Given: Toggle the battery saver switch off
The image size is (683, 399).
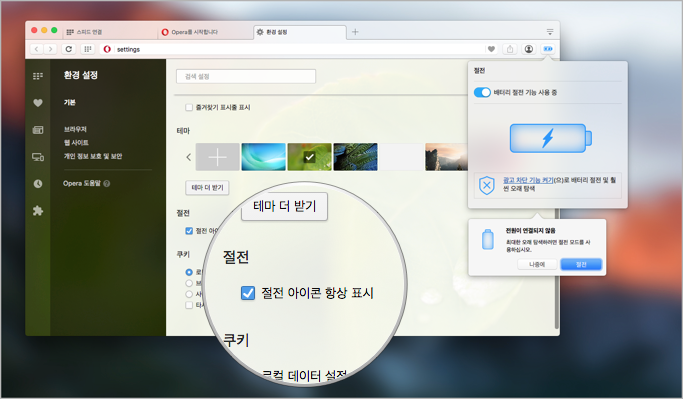Looking at the screenshot, I should click(x=482, y=92).
